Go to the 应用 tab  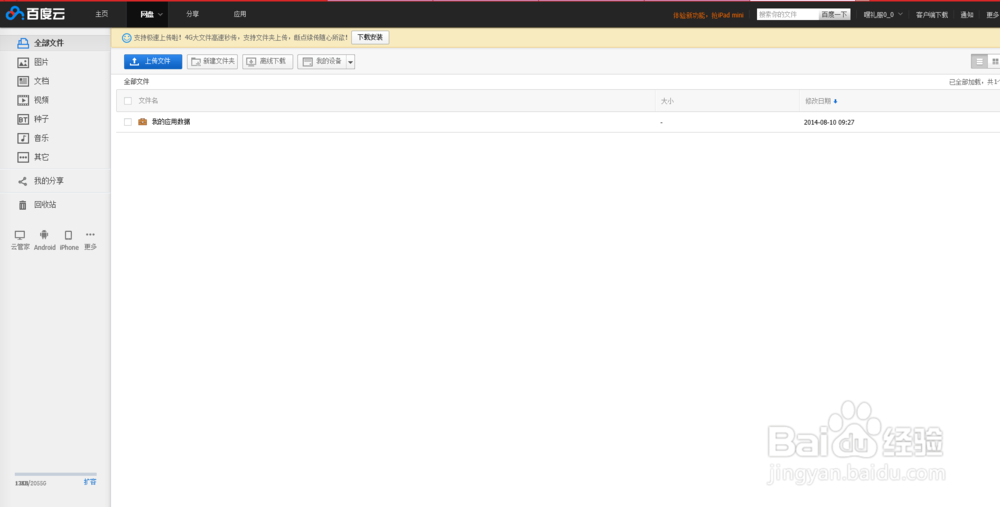239,14
